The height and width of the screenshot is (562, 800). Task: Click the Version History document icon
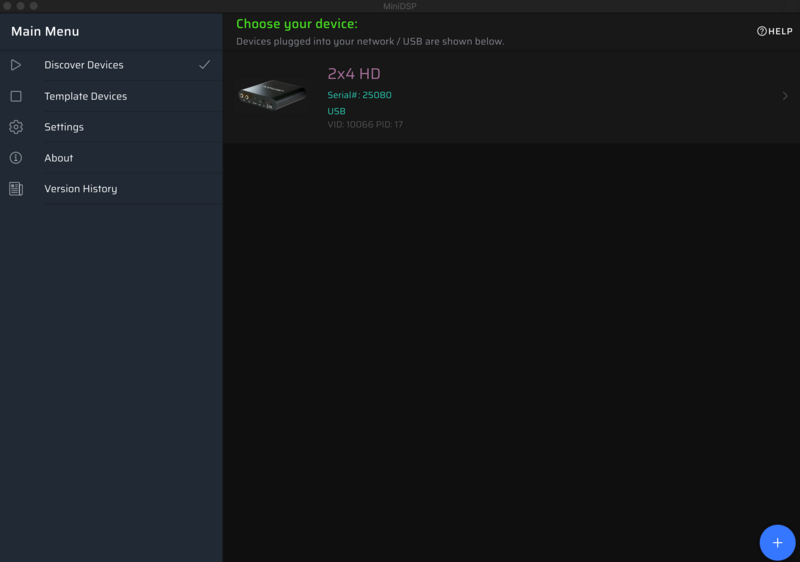click(15, 189)
